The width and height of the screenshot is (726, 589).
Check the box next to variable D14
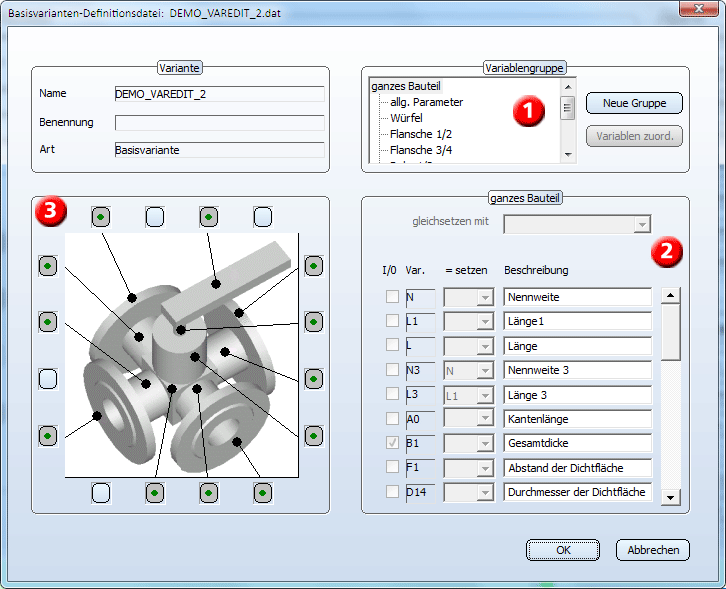[x=393, y=492]
